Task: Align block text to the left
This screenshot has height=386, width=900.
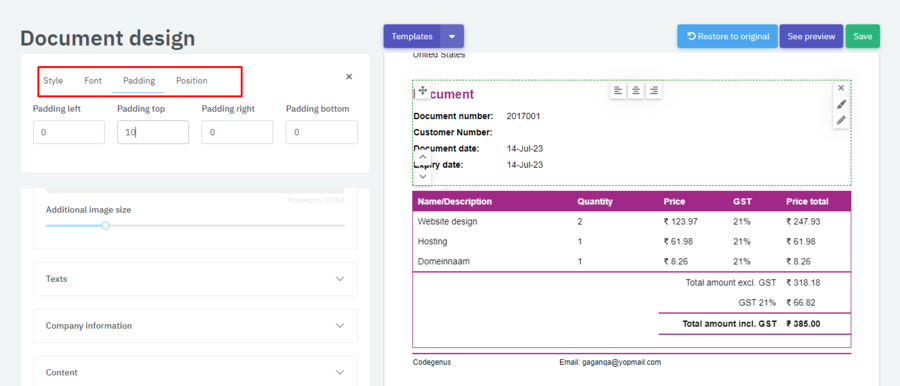Action: point(618,91)
